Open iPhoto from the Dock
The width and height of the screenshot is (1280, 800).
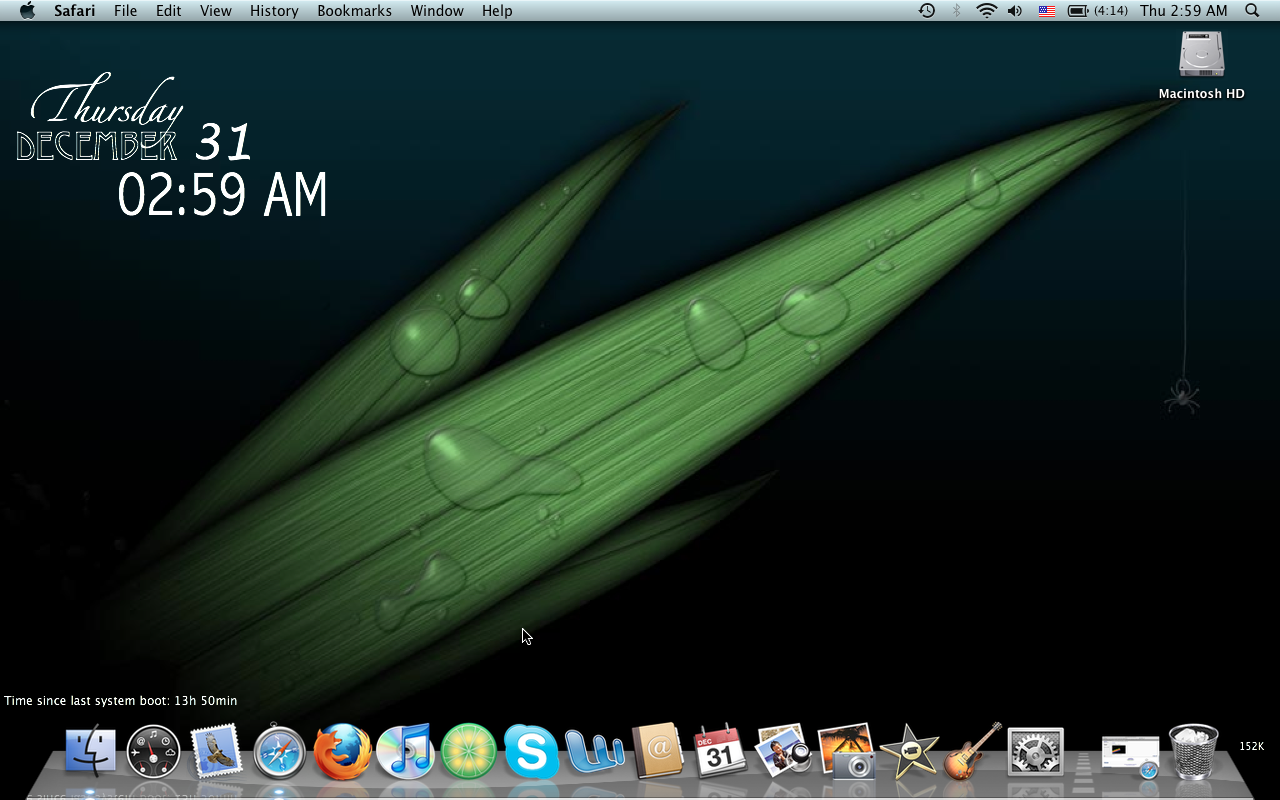click(846, 751)
